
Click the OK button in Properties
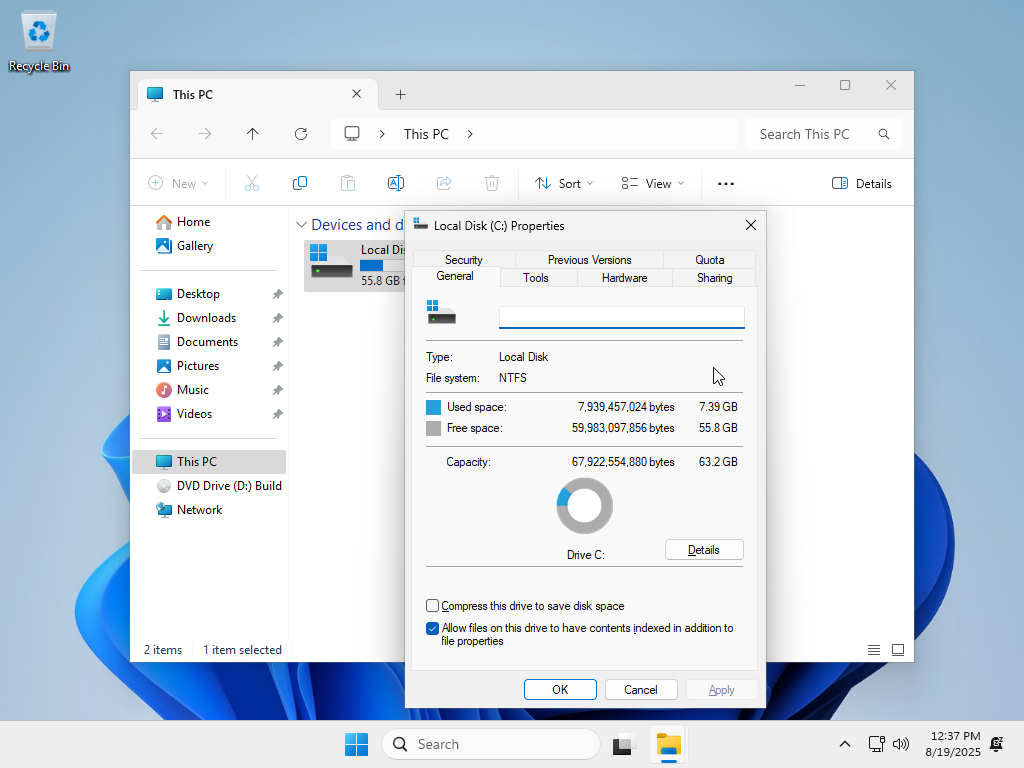coord(560,690)
